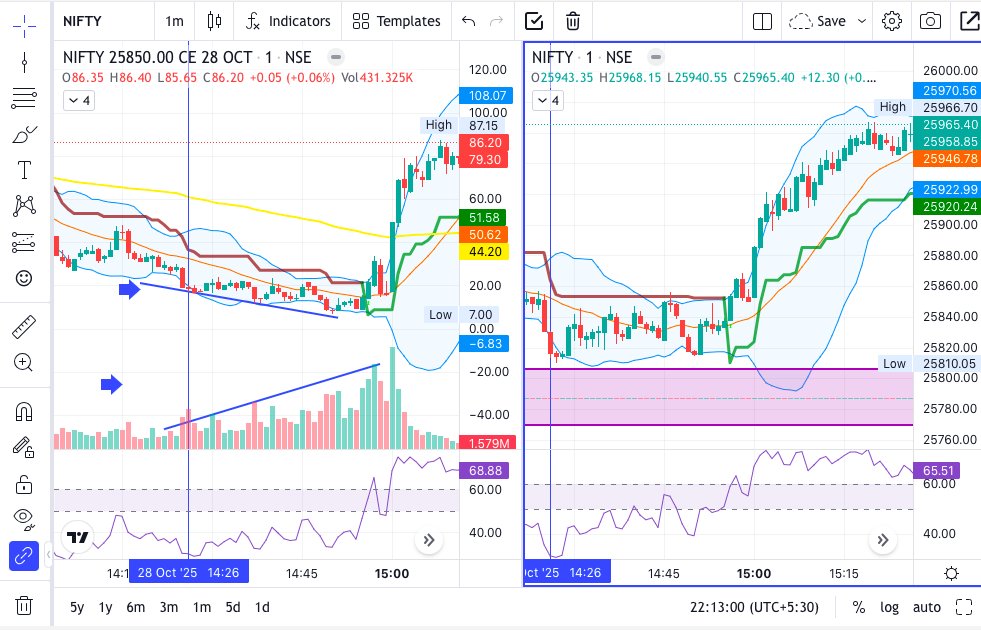
Task: Select 5d date range
Action: (233, 607)
